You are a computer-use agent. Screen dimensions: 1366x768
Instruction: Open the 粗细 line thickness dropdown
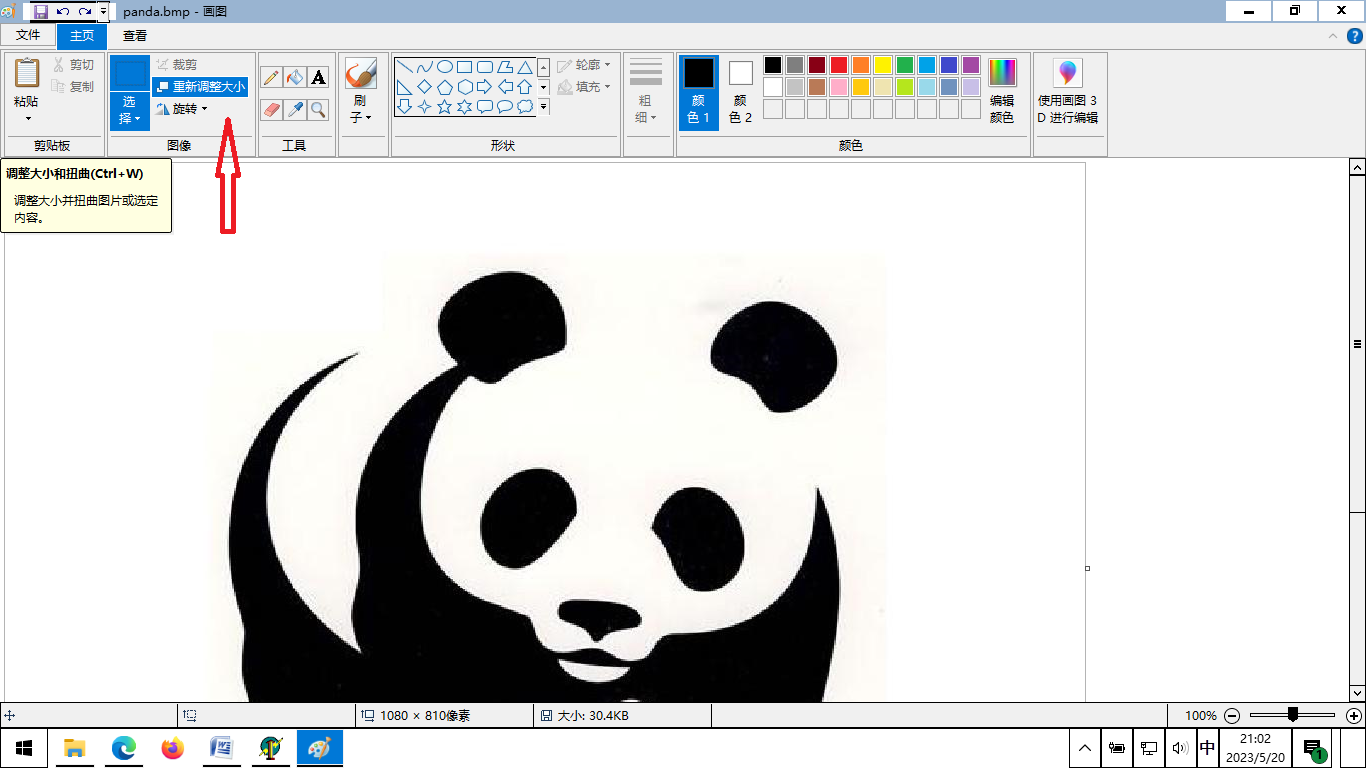pos(646,92)
